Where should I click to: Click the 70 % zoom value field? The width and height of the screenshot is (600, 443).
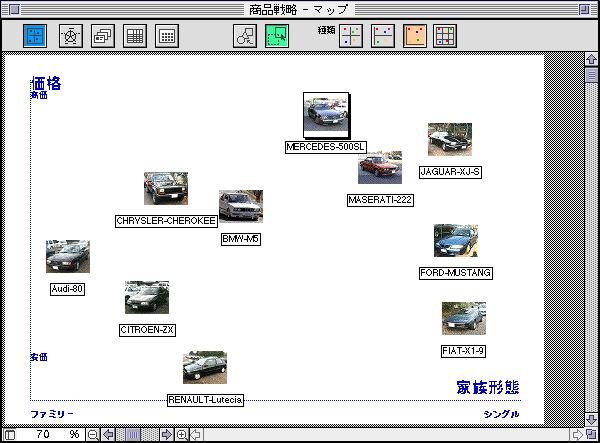50,435
